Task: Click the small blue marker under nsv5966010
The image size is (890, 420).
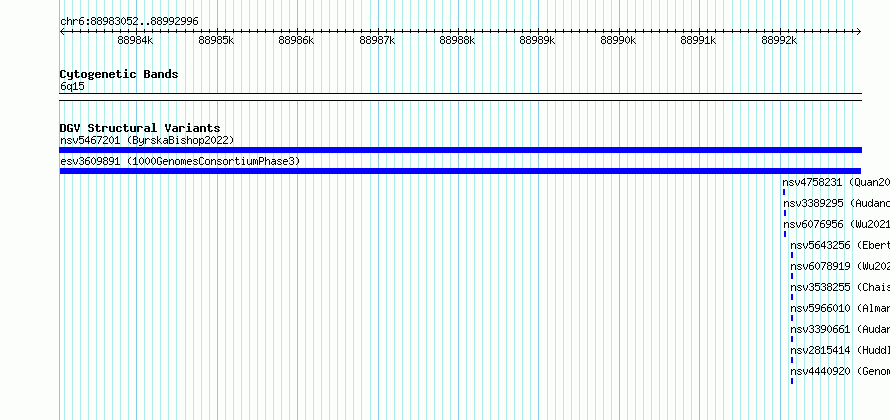Action: tap(792, 318)
